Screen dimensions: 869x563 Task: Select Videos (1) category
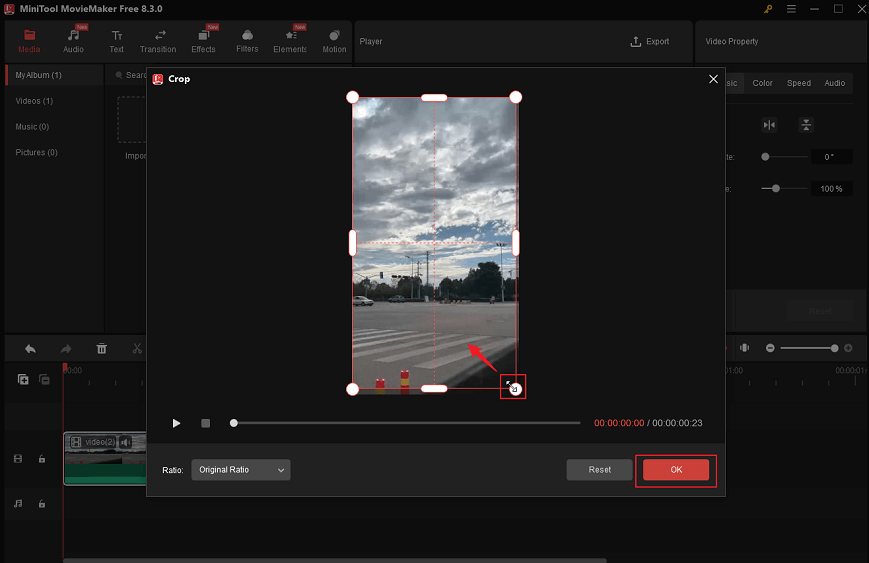[x=34, y=101]
